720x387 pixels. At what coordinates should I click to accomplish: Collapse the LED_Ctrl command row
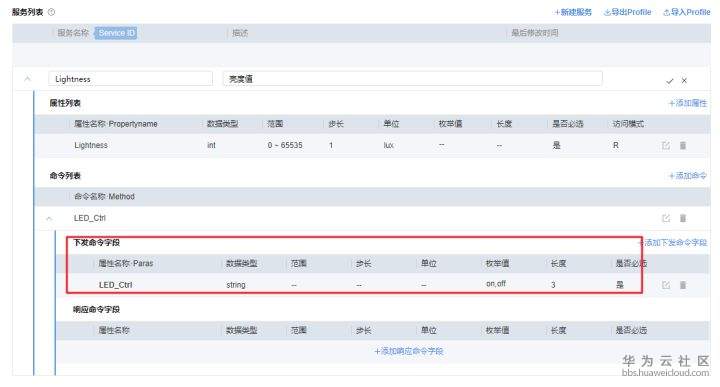point(49,219)
